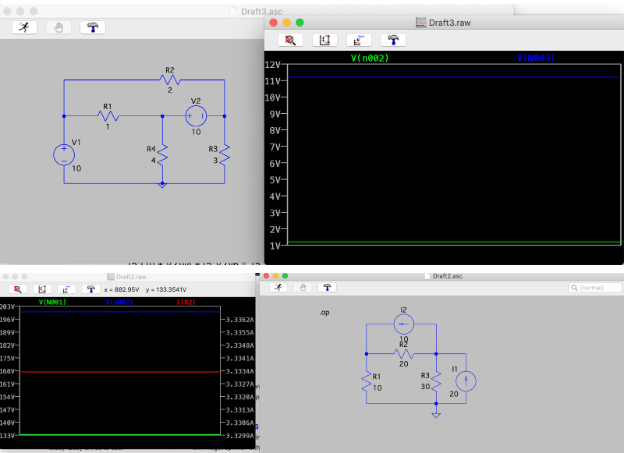Click I1 value 20 label in Draft2 schematic
This screenshot has height=453, width=624.
pos(454,394)
